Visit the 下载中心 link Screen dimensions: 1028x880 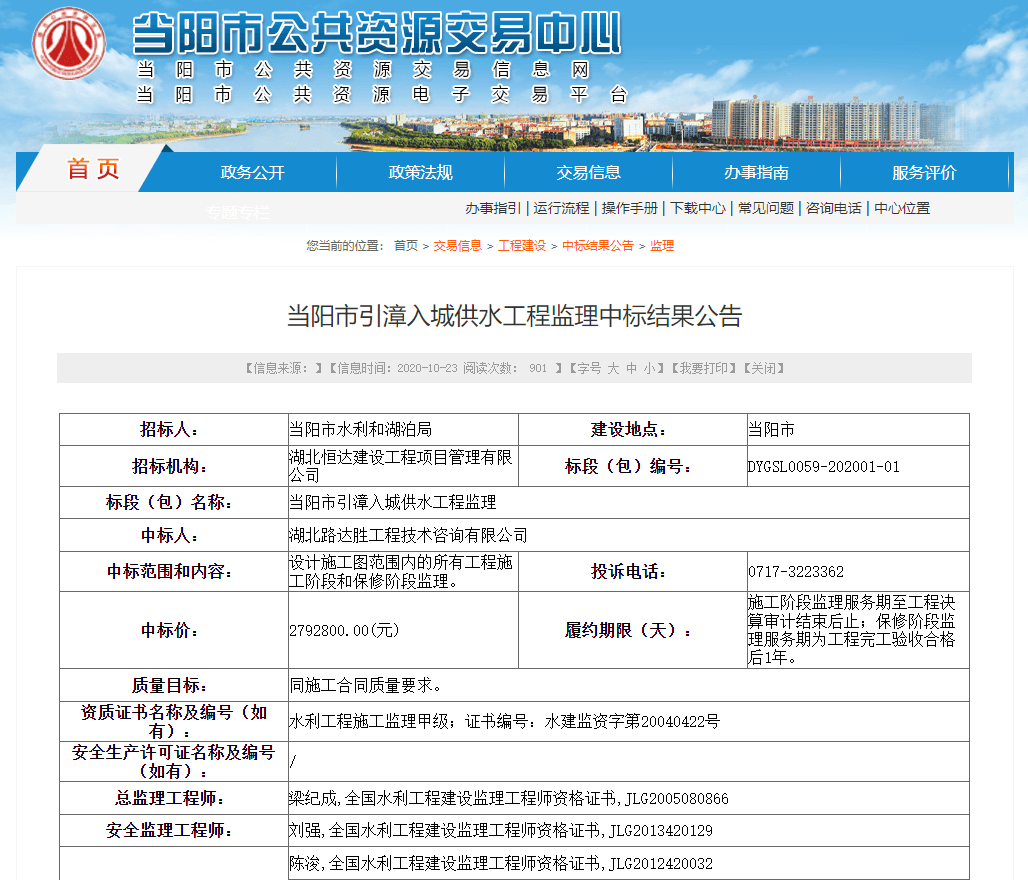click(698, 208)
